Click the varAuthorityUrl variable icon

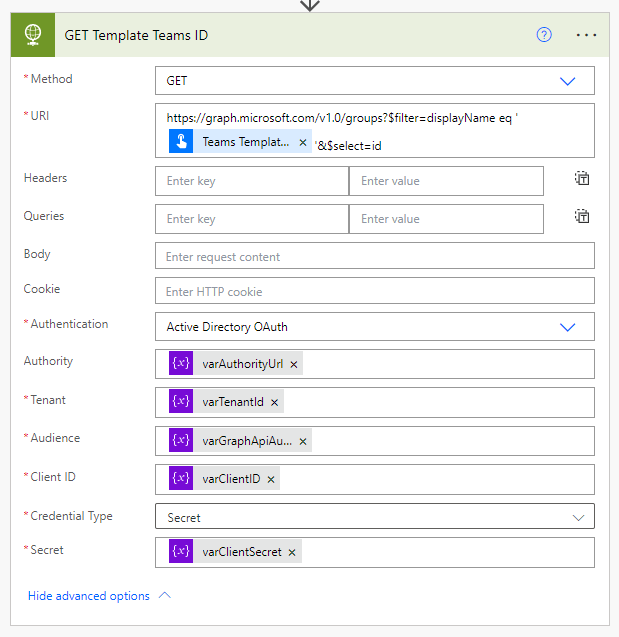click(x=181, y=363)
